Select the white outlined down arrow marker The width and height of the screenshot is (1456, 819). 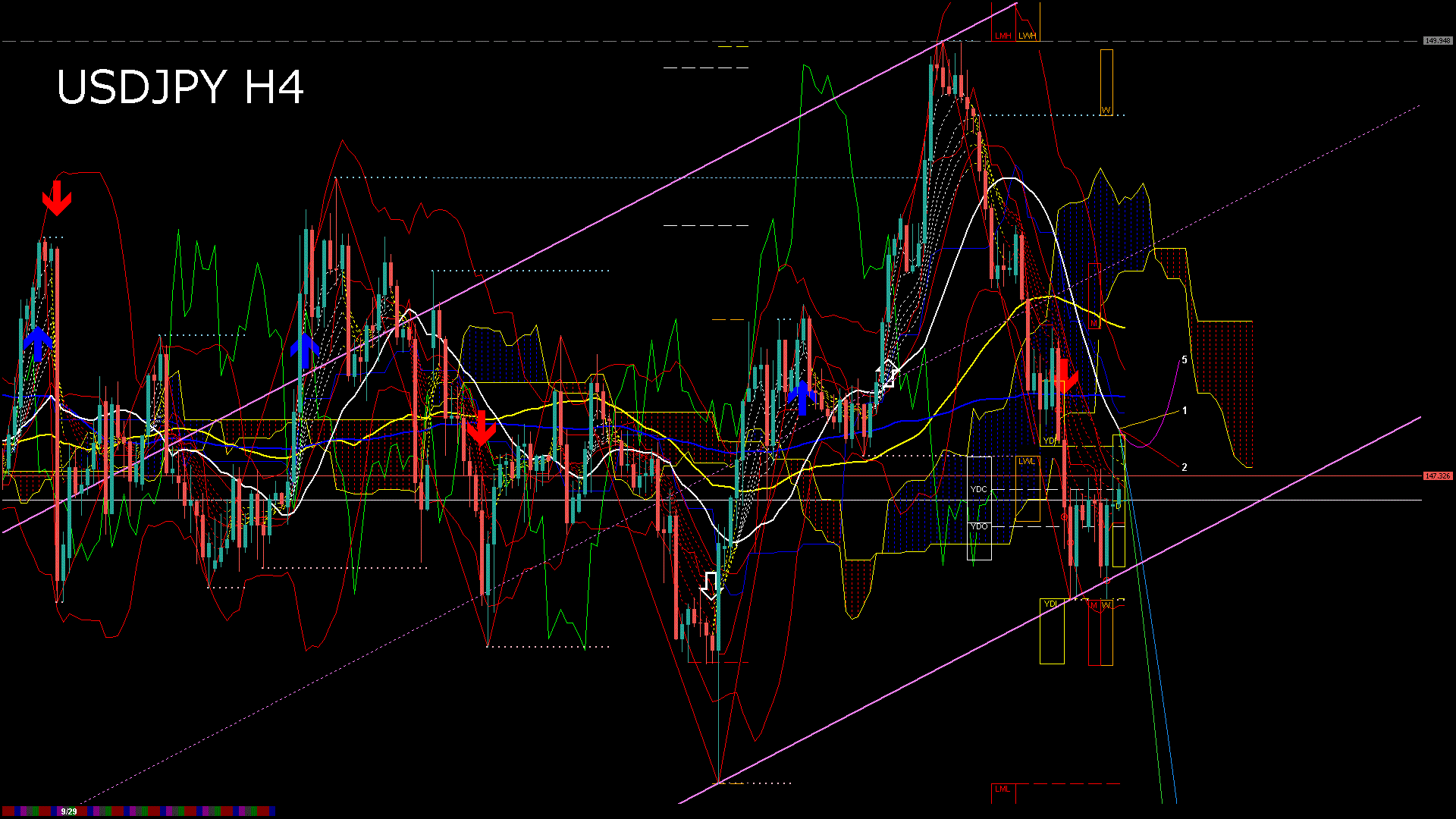(710, 585)
